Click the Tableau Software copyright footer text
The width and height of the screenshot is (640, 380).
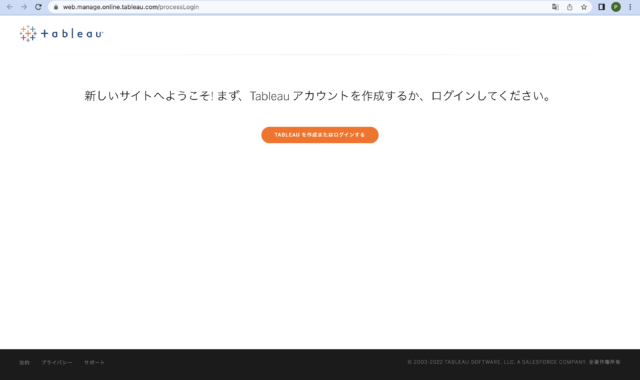(x=514, y=362)
